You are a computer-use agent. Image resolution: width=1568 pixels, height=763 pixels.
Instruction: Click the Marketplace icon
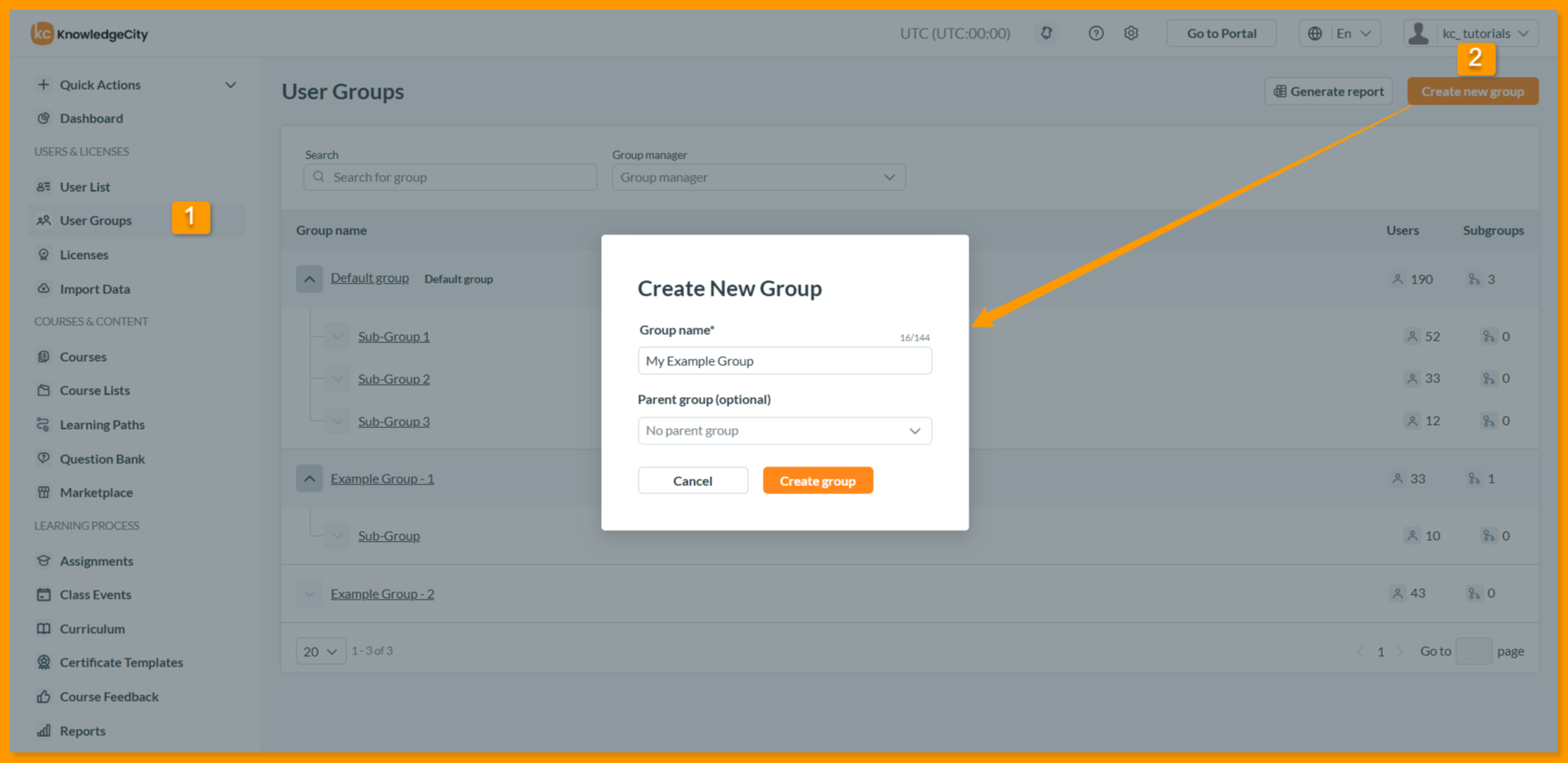44,493
